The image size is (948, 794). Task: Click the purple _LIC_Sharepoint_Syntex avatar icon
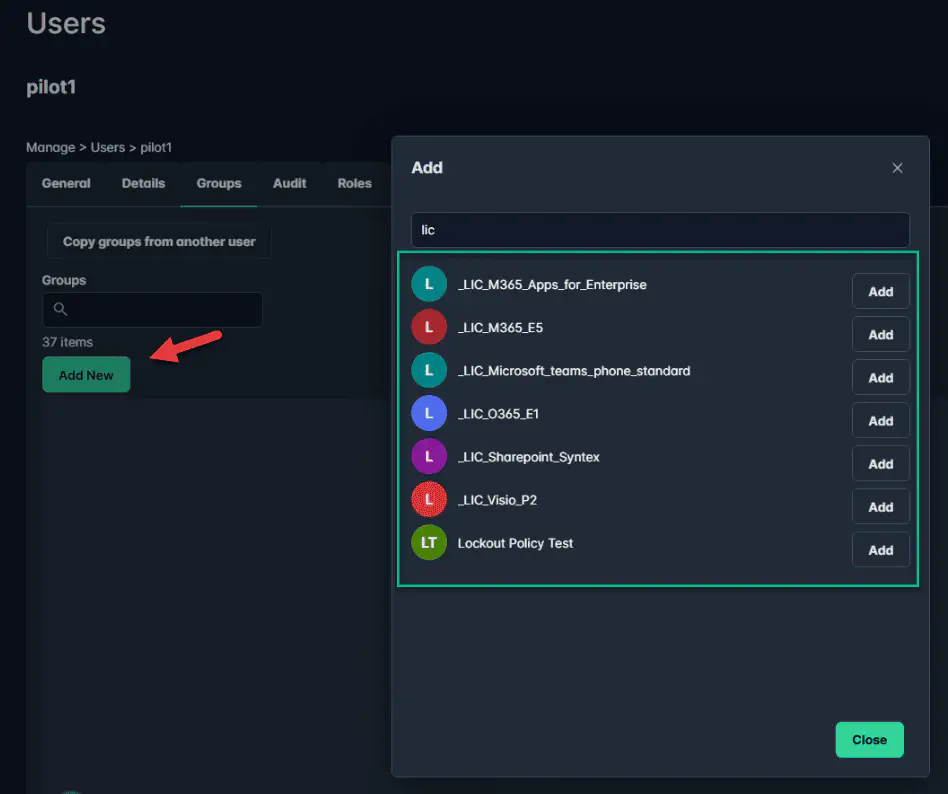(x=428, y=457)
